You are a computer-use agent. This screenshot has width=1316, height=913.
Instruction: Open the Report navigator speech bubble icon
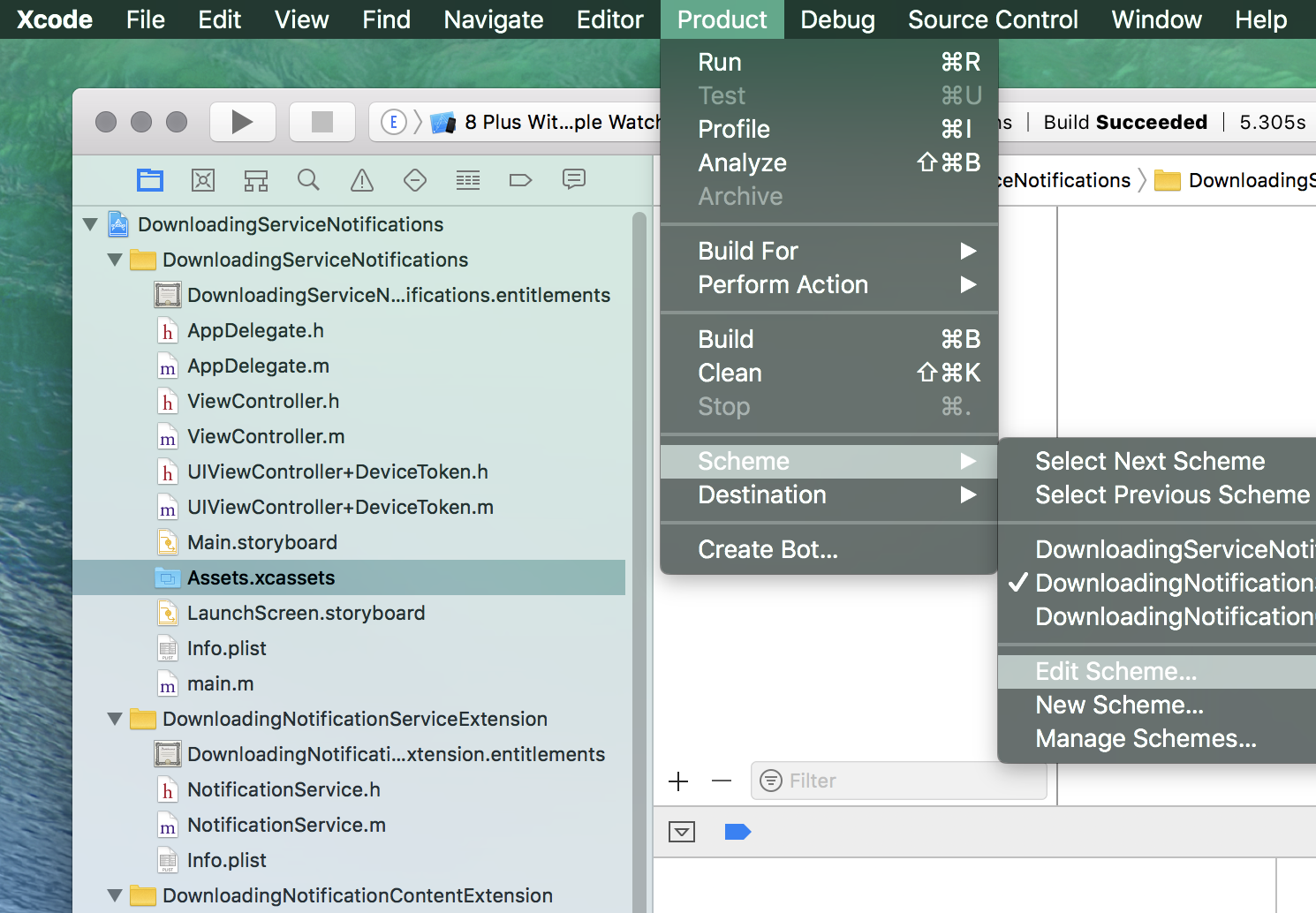point(574,180)
